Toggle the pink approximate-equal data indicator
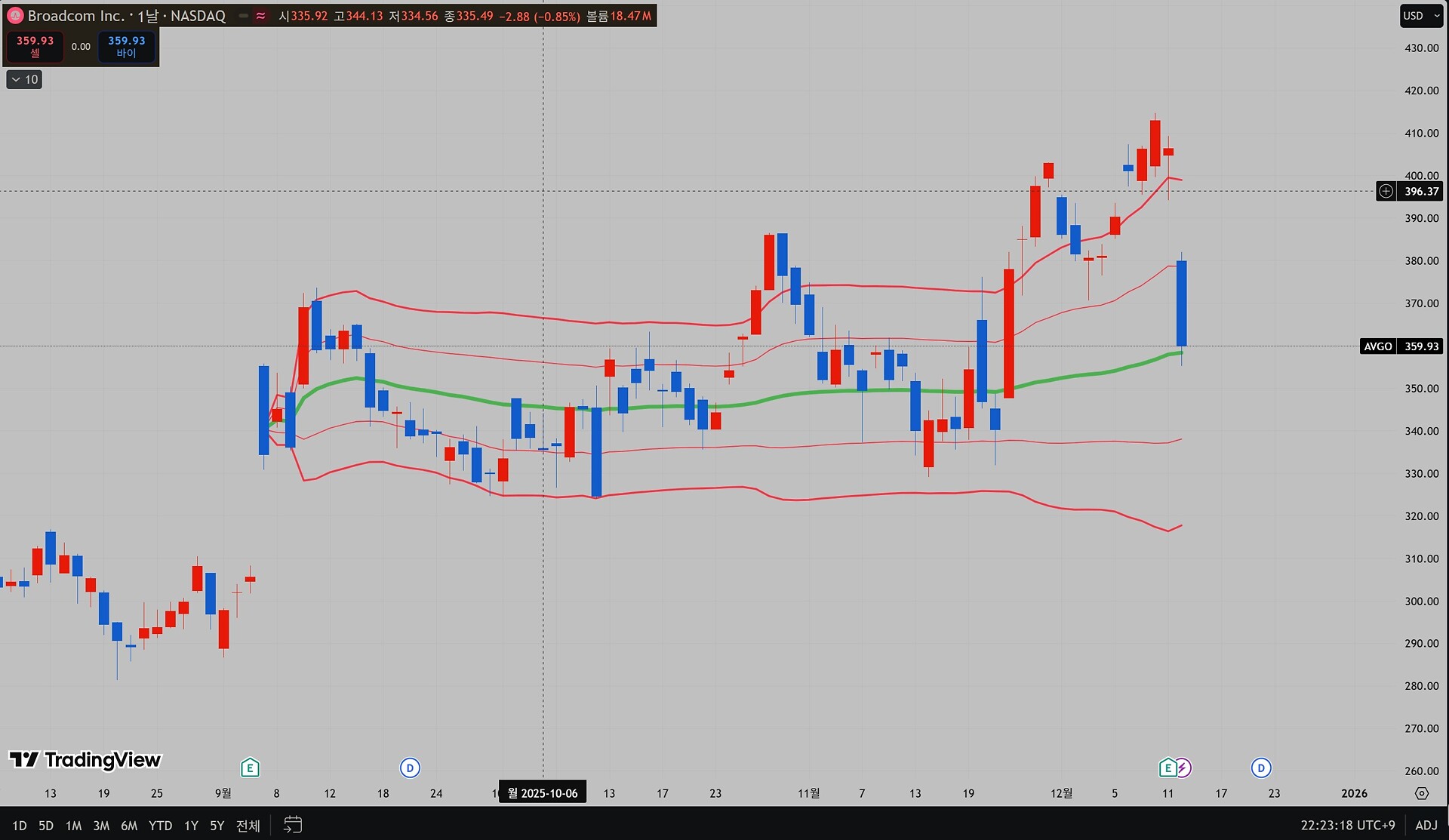1449x840 pixels. tap(260, 16)
